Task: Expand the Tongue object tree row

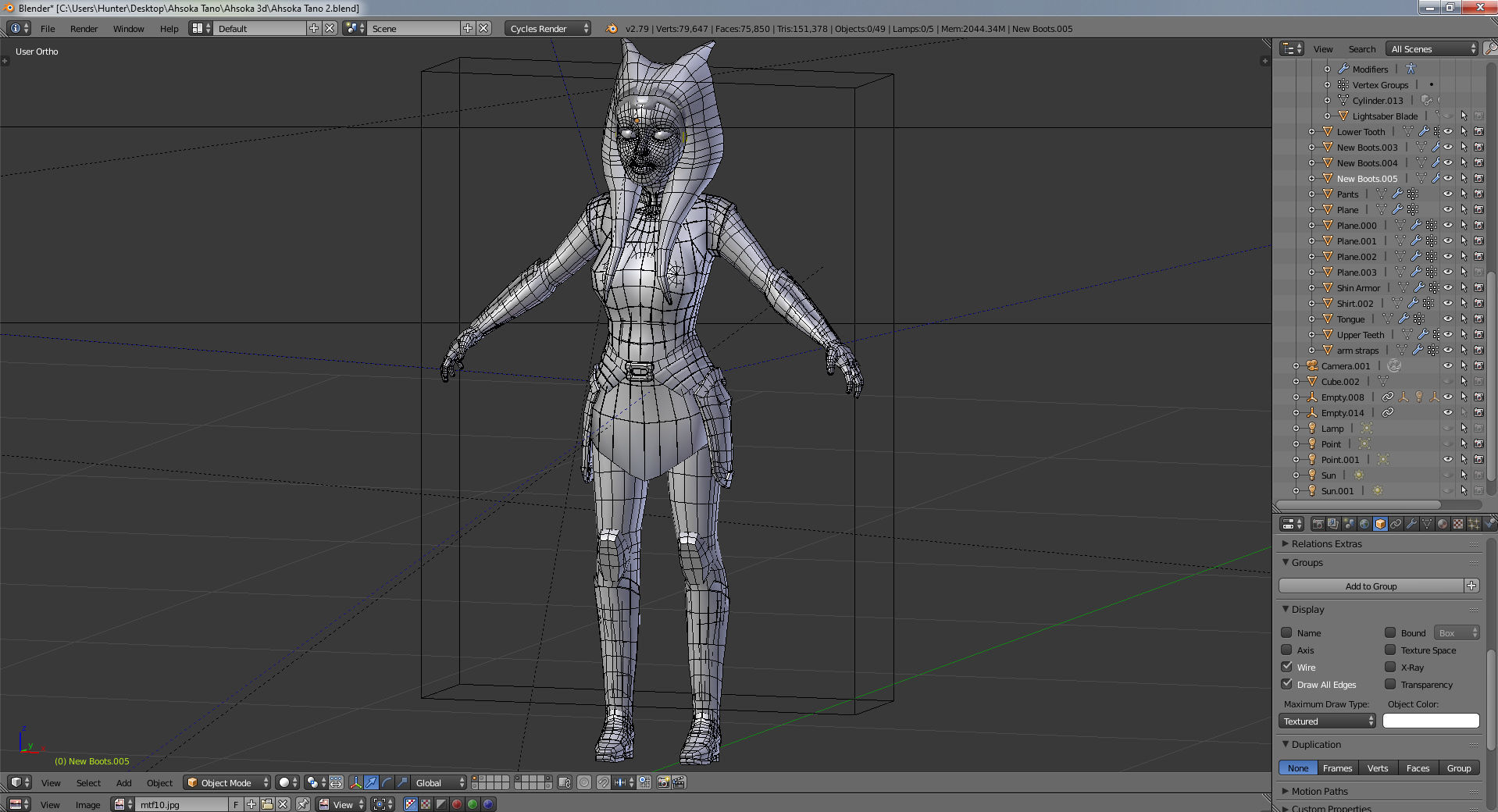Action: [x=1312, y=319]
